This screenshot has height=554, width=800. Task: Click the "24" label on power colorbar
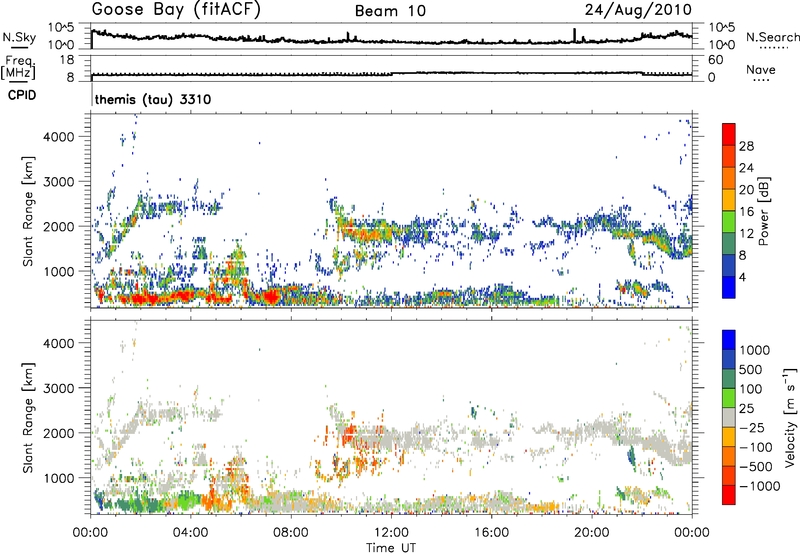click(x=746, y=168)
